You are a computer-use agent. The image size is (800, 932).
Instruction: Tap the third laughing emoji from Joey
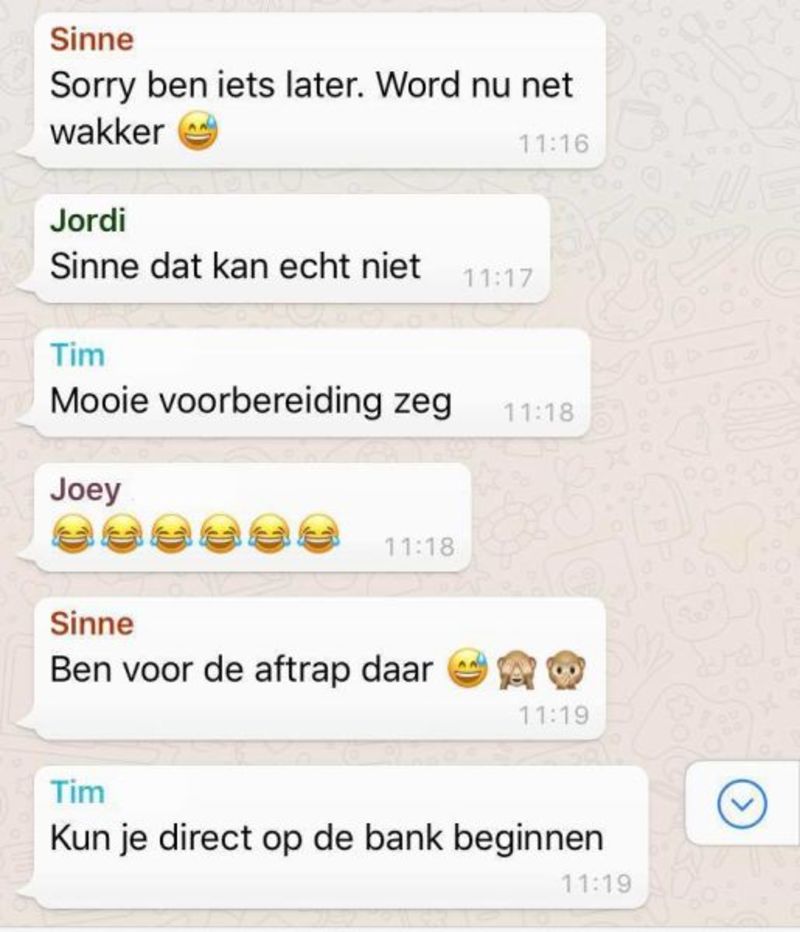coord(171,533)
